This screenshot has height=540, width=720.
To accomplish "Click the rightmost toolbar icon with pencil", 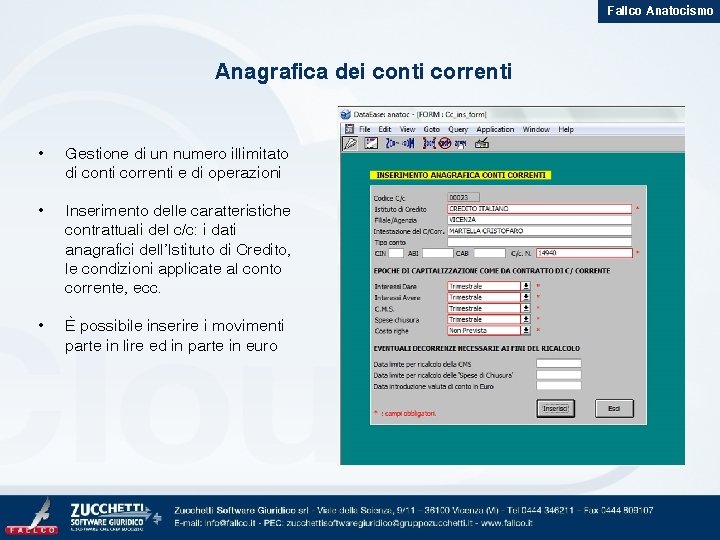I will 482,144.
